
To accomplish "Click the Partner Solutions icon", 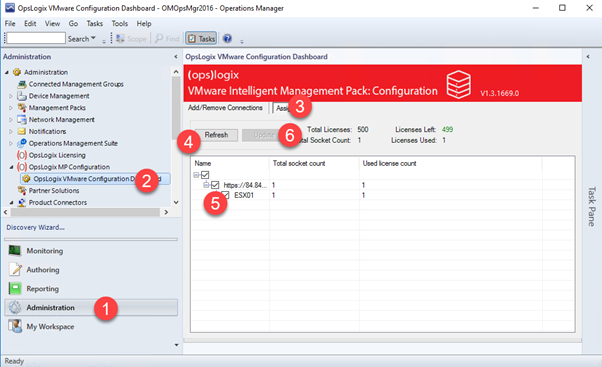I will [x=22, y=190].
